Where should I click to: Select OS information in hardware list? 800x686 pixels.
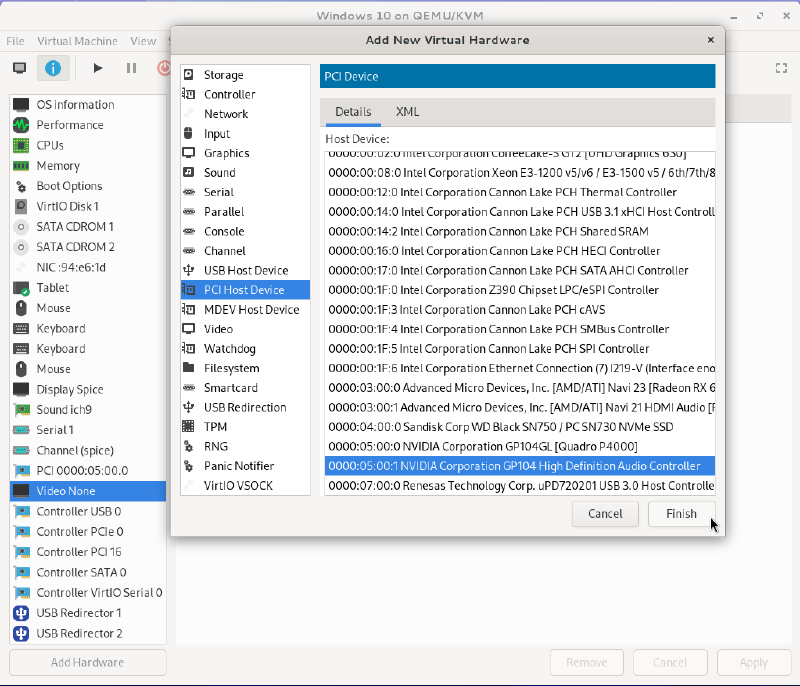88,105
